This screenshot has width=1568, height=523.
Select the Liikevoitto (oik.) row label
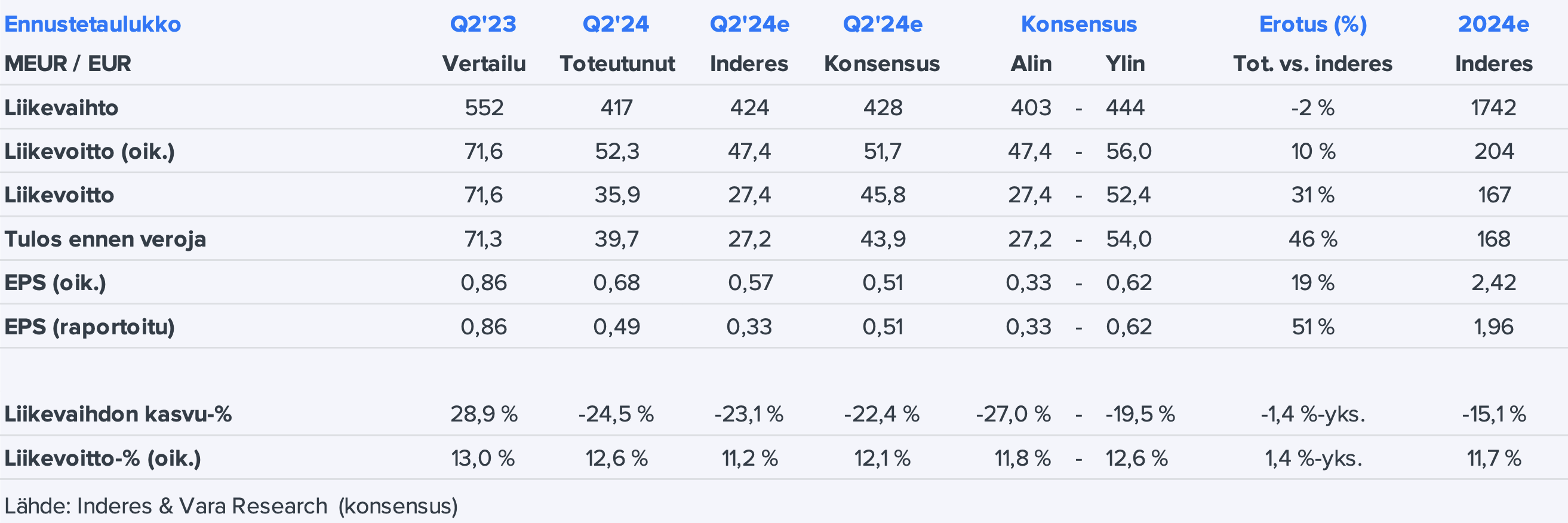click(x=90, y=152)
